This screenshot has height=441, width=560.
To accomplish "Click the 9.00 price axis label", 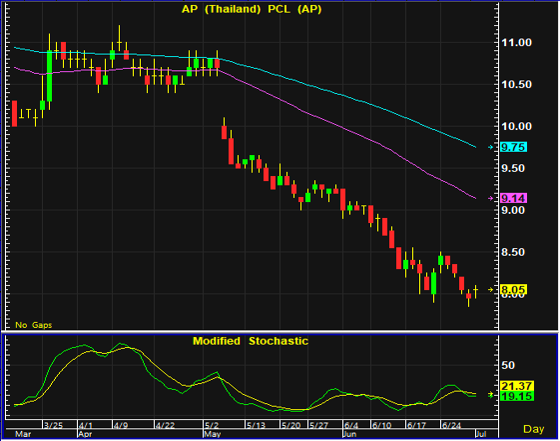I will pyautogui.click(x=513, y=210).
